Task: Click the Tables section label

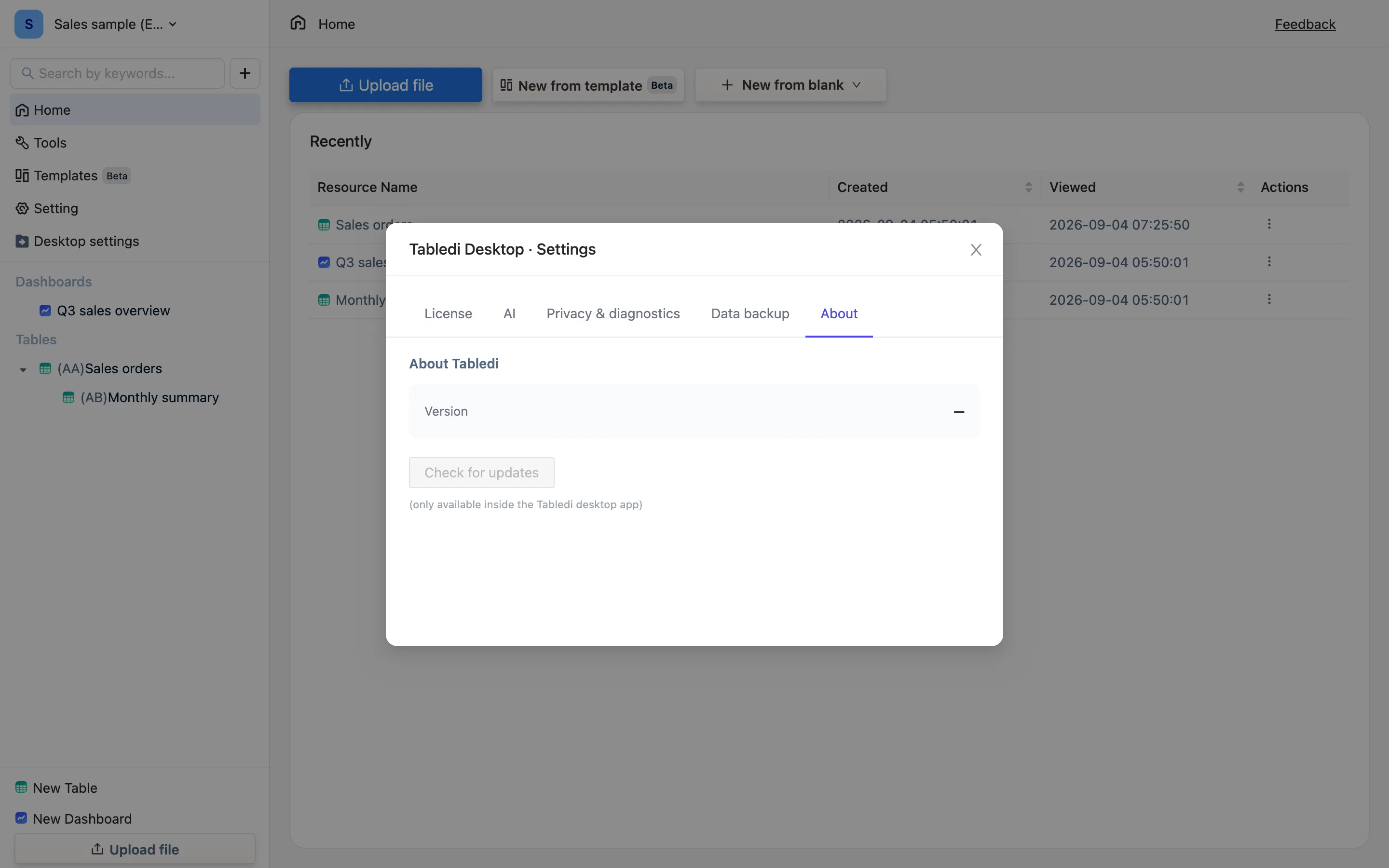Action: [36, 339]
